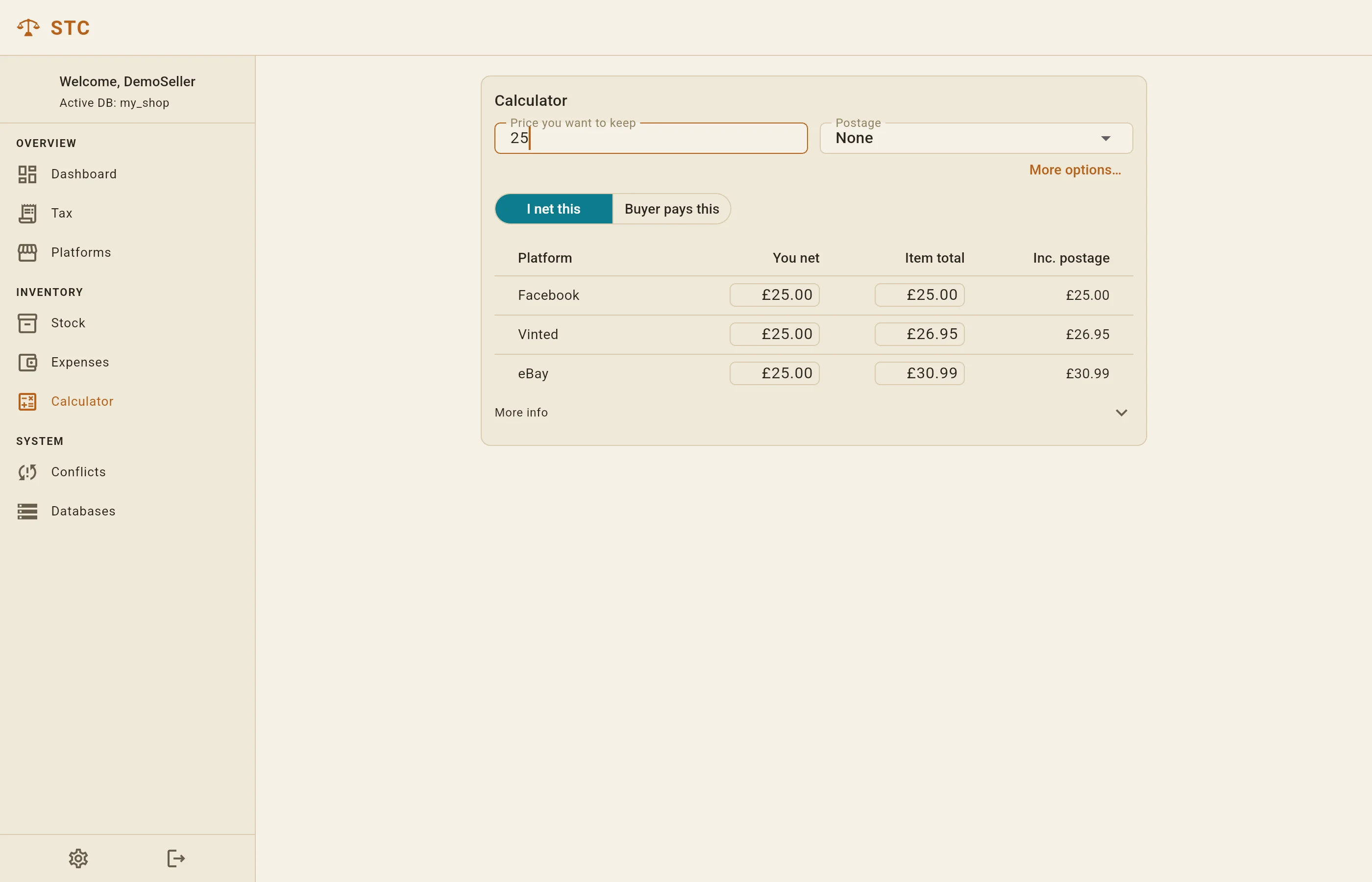Log out using the exit icon
The height and width of the screenshot is (882, 1372).
point(176,858)
